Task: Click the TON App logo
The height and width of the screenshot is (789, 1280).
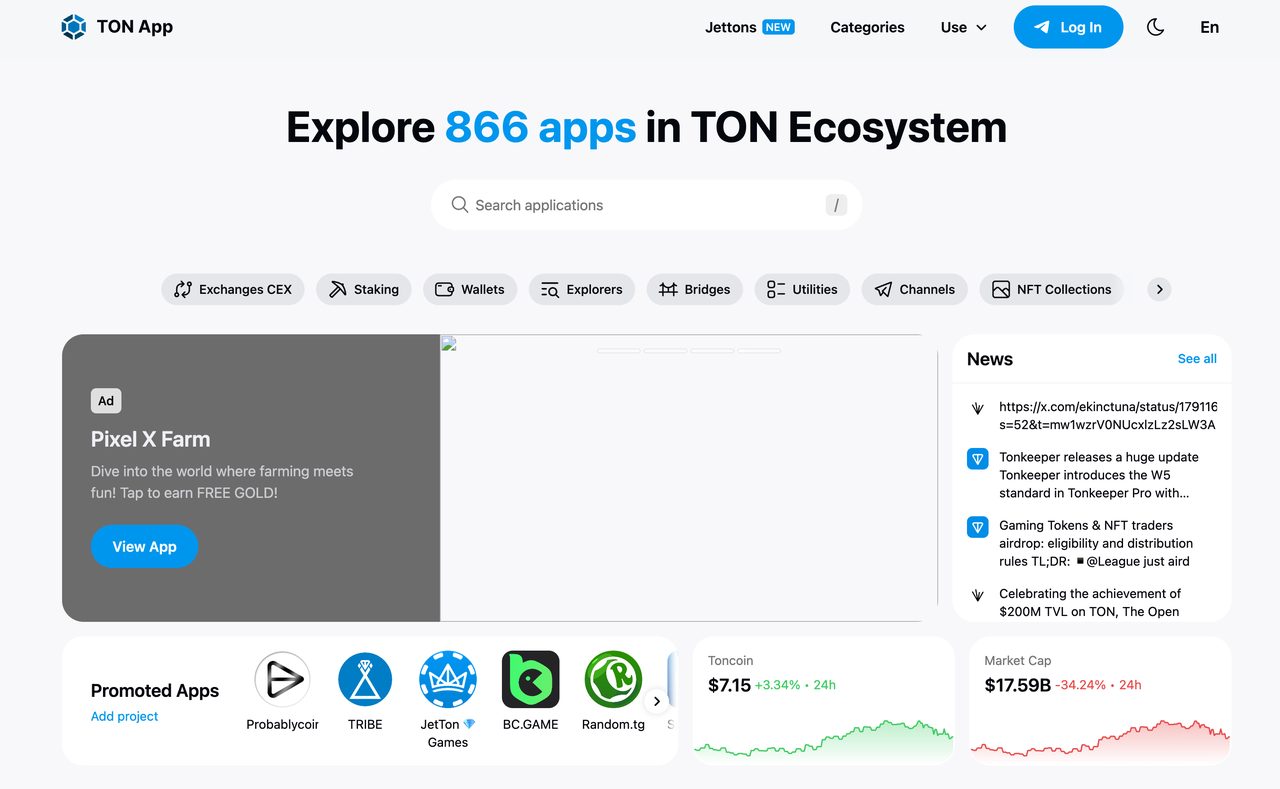Action: [x=117, y=27]
